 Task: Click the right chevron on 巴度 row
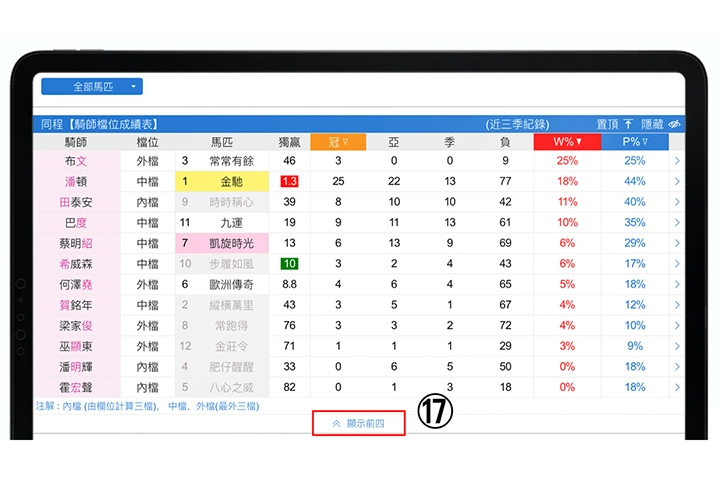click(676, 222)
